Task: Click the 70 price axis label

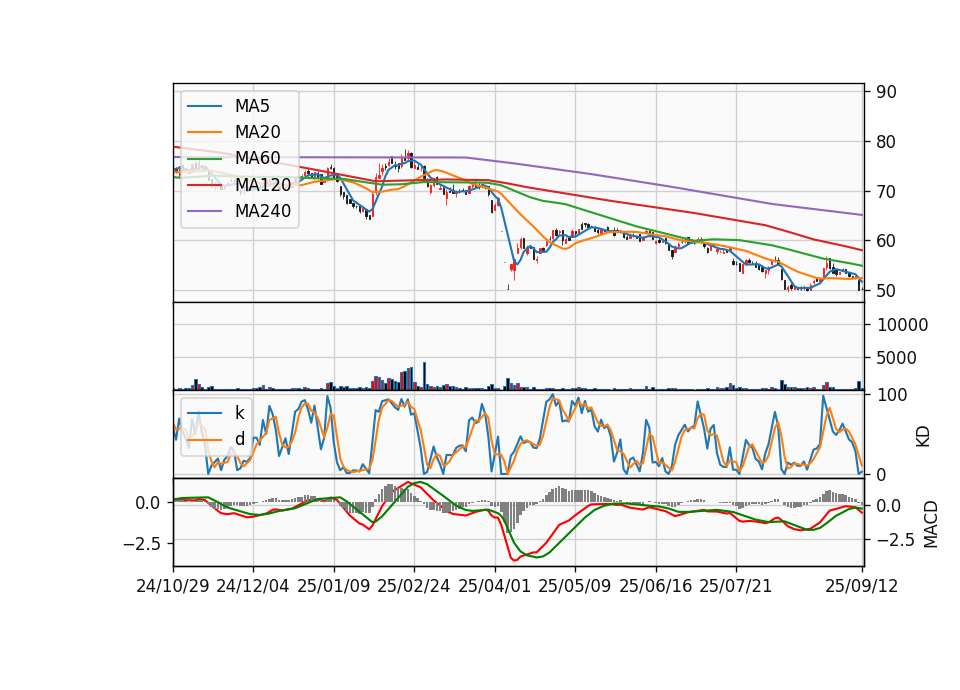Action: (886, 192)
